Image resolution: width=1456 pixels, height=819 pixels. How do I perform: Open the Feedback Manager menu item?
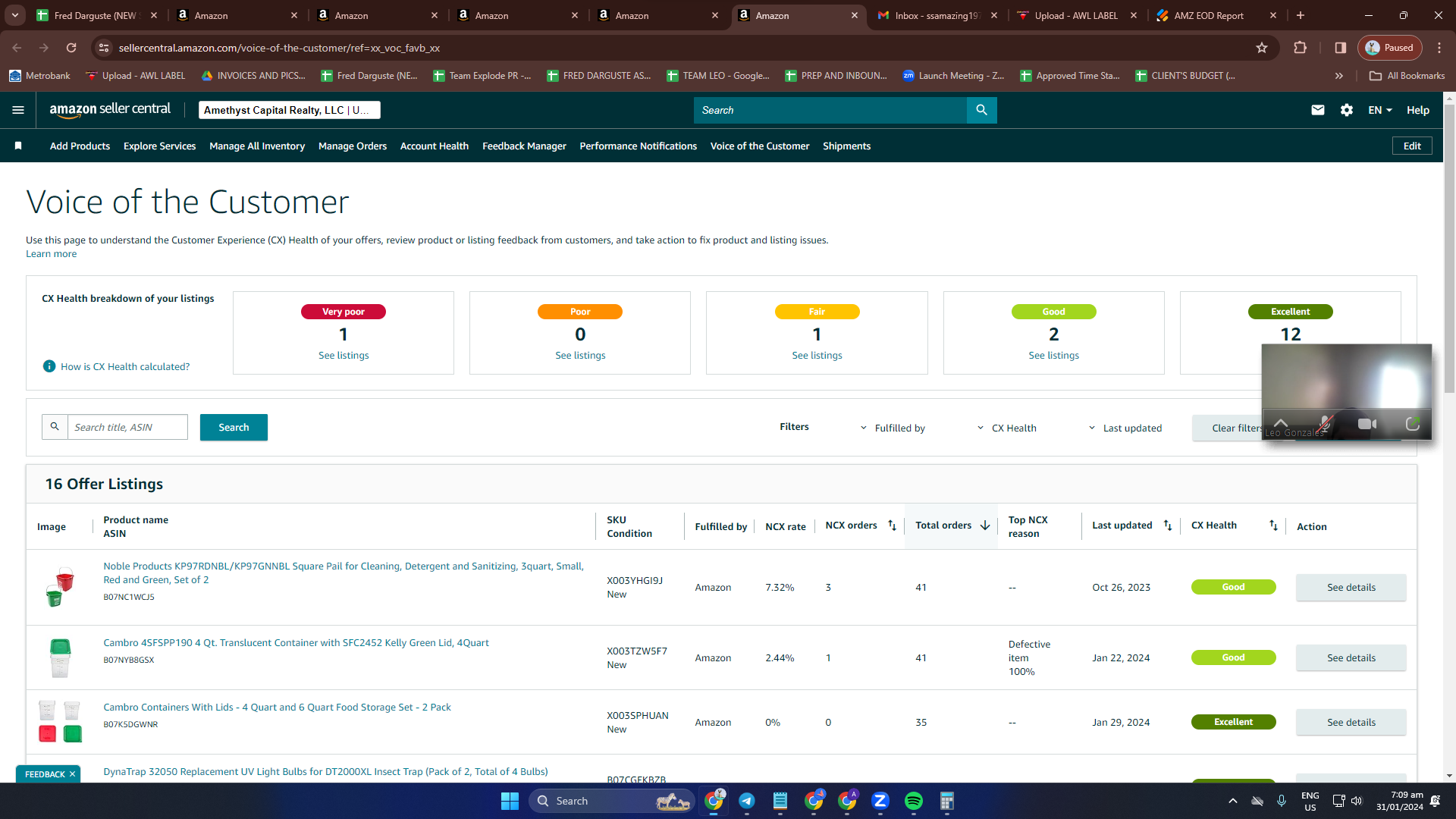click(524, 146)
